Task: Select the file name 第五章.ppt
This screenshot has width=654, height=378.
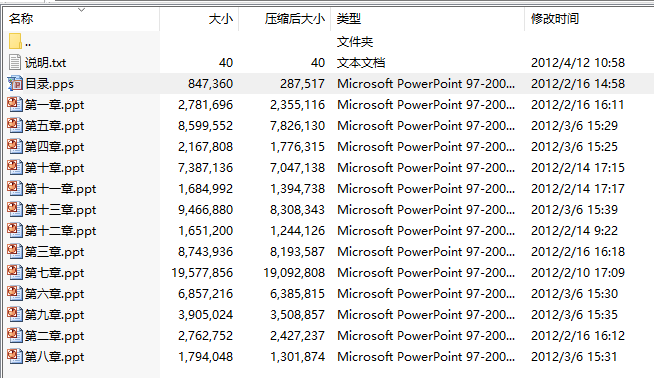Action: (x=55, y=126)
